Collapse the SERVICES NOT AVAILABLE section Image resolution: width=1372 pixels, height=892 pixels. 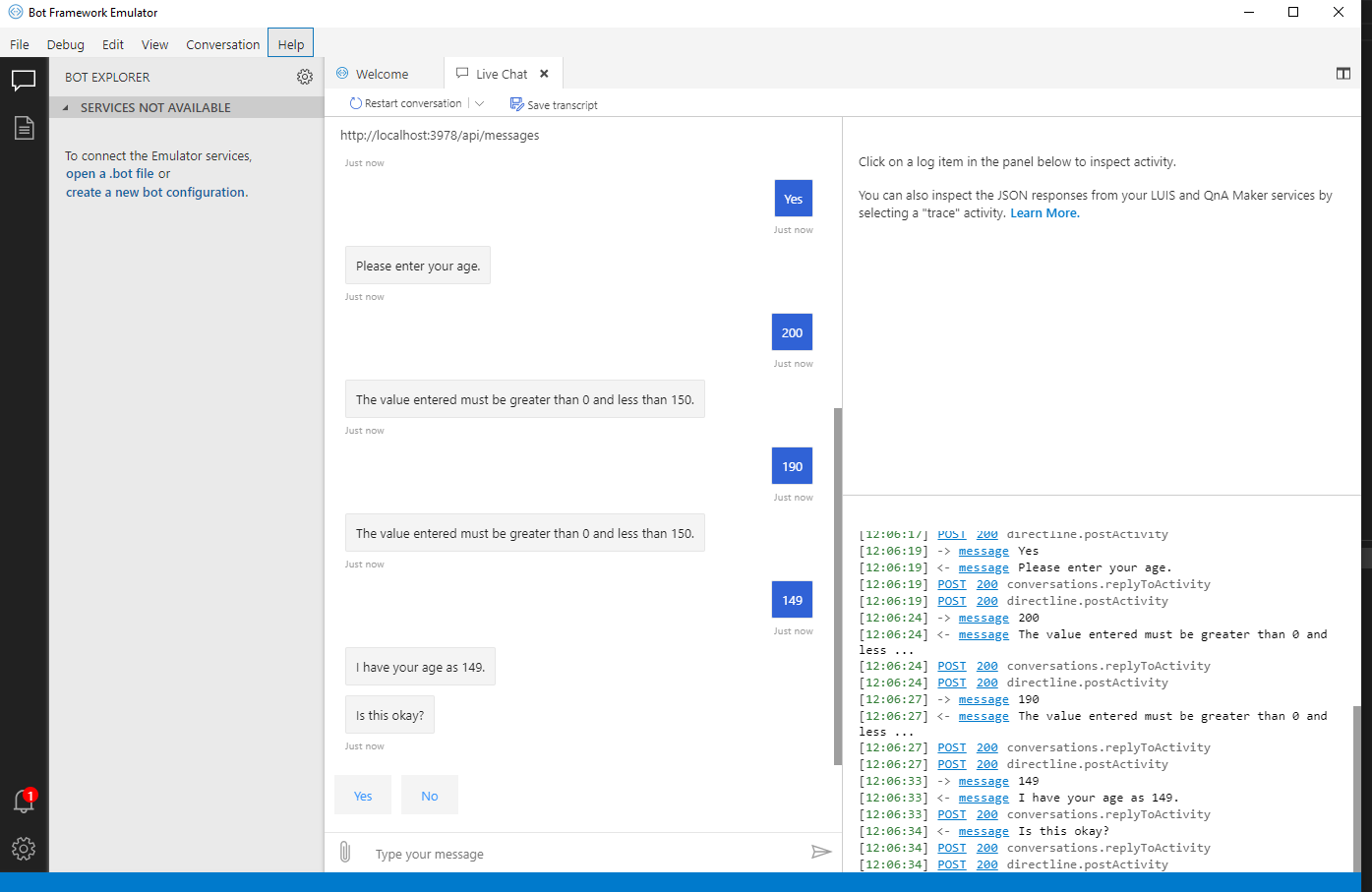[x=64, y=107]
